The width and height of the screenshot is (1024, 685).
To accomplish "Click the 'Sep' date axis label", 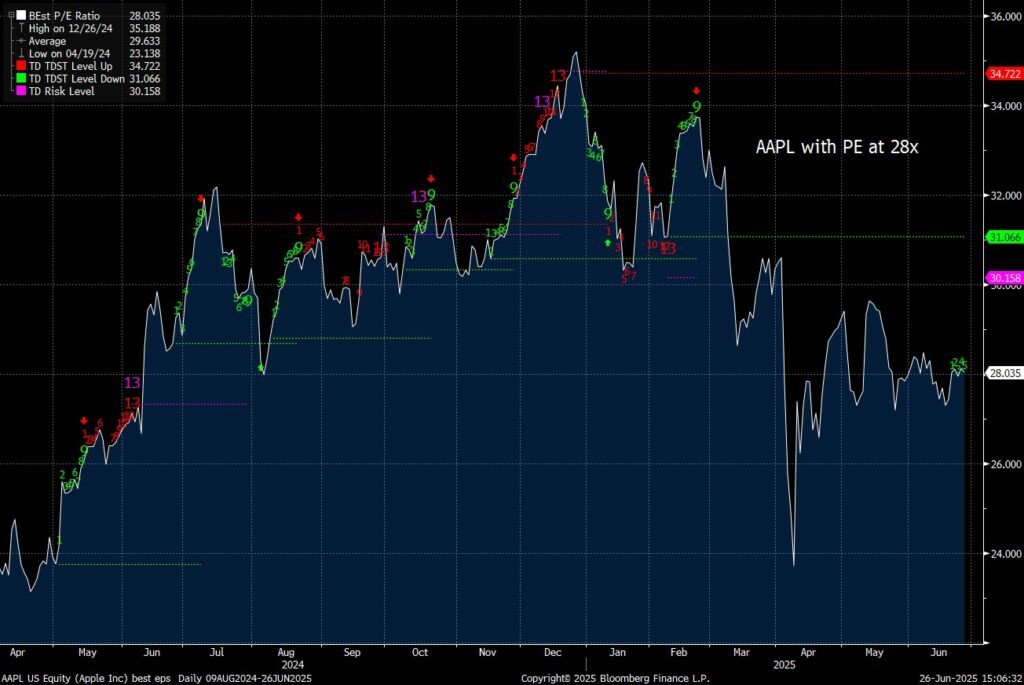I will 352,652.
